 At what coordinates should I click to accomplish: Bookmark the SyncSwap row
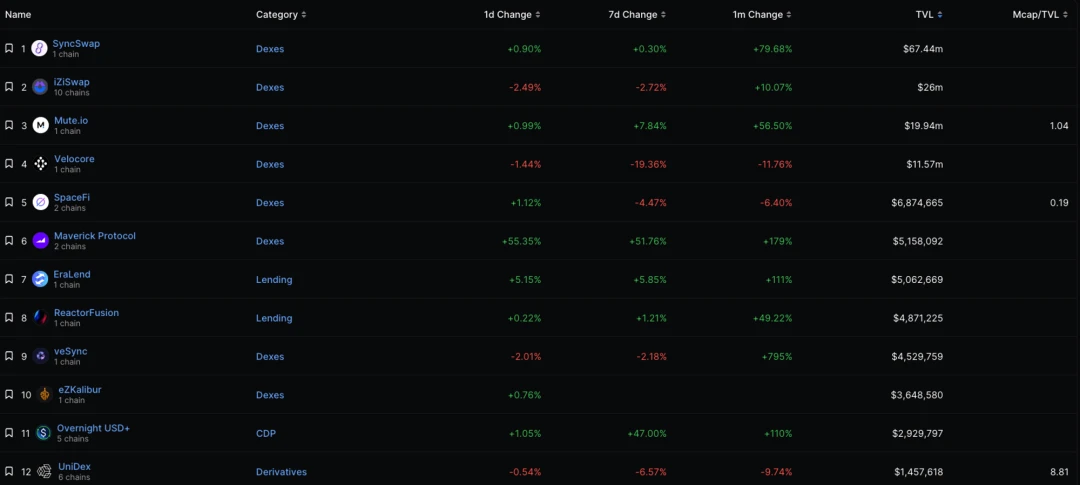click(9, 48)
